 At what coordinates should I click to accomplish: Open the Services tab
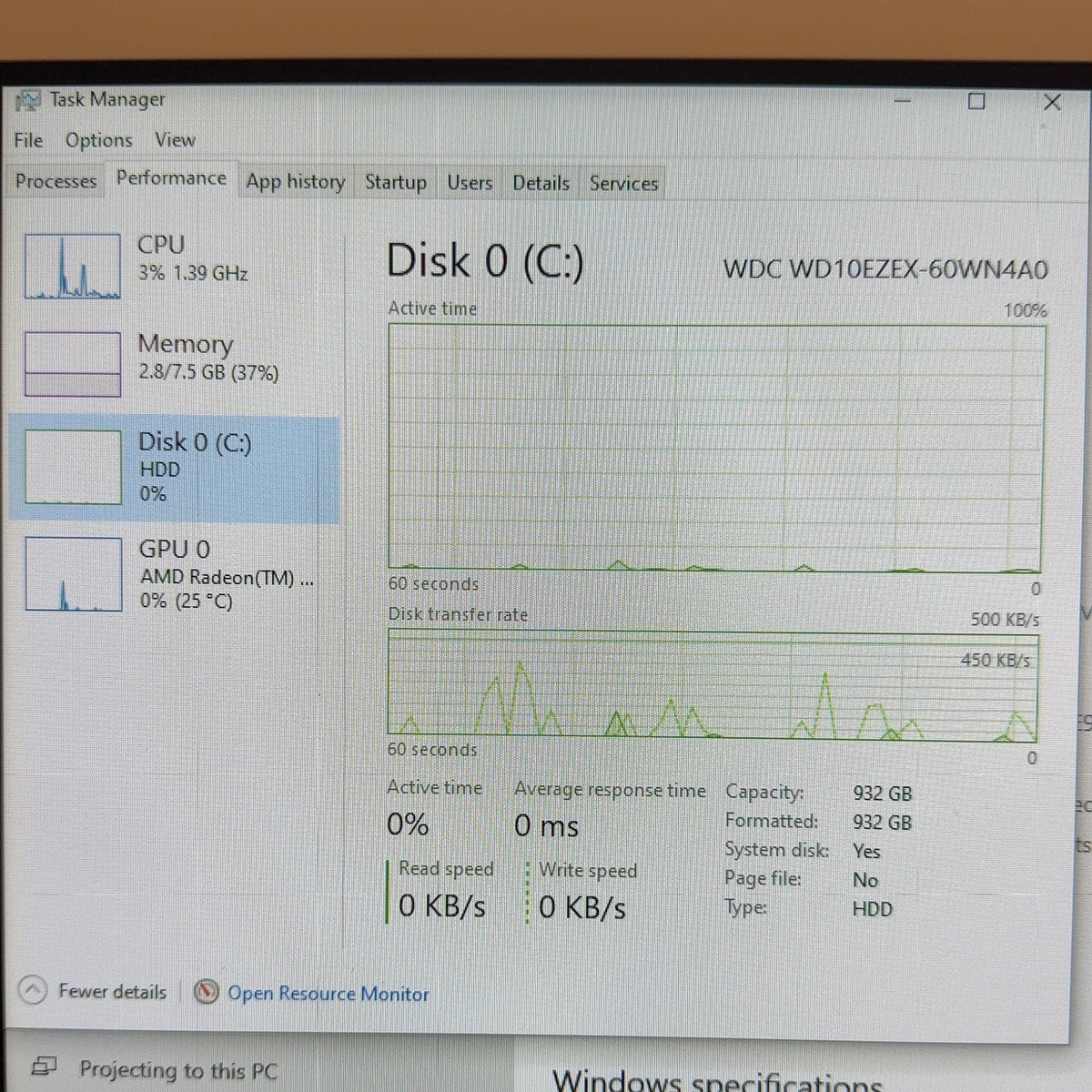[x=623, y=184]
